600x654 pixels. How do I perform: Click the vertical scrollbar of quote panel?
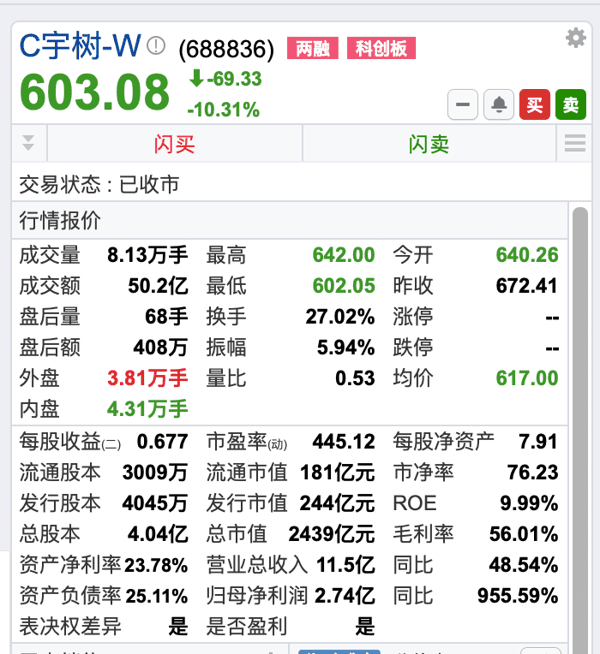(580, 430)
